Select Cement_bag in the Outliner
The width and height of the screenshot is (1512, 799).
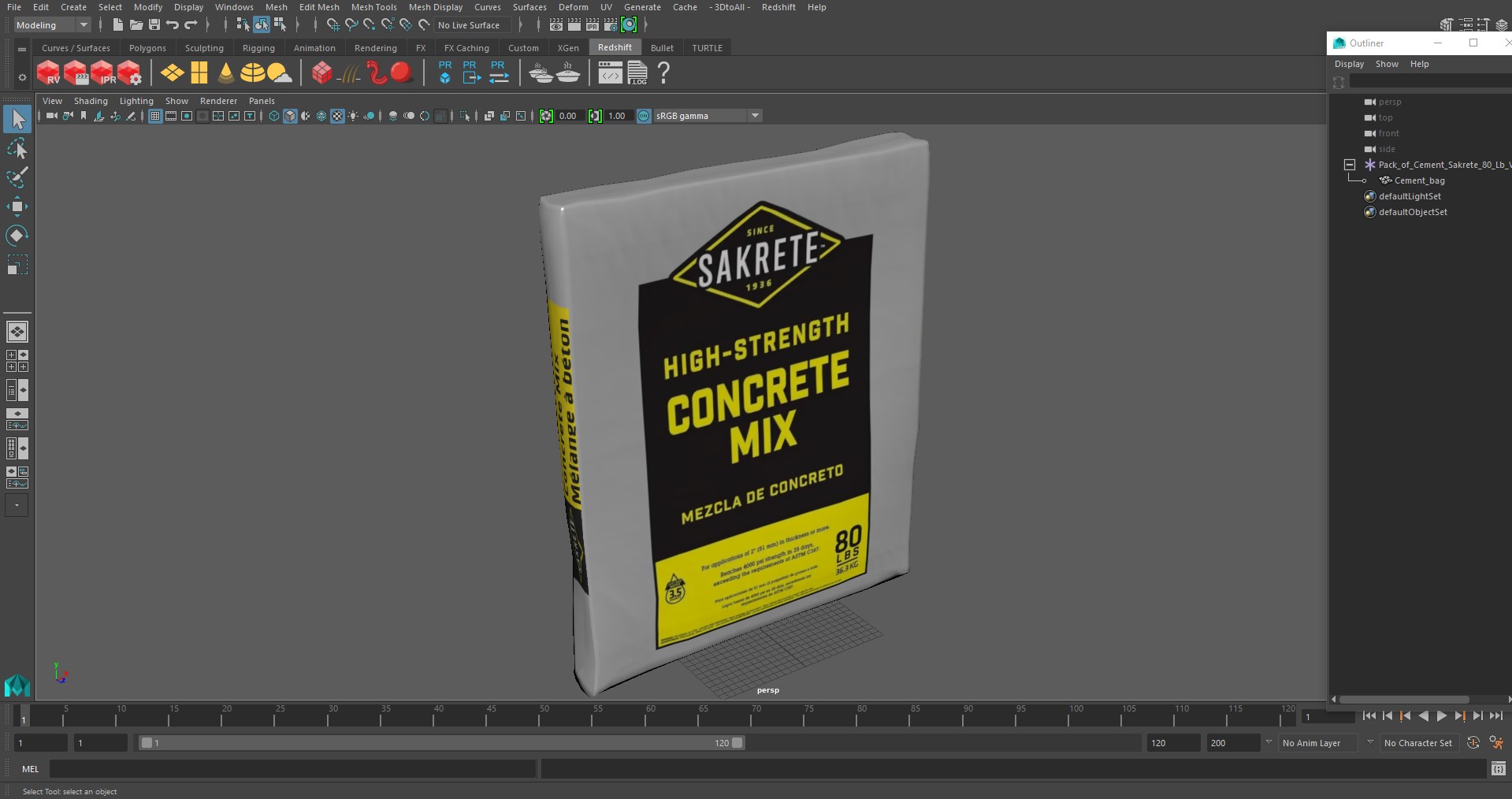pos(1419,180)
